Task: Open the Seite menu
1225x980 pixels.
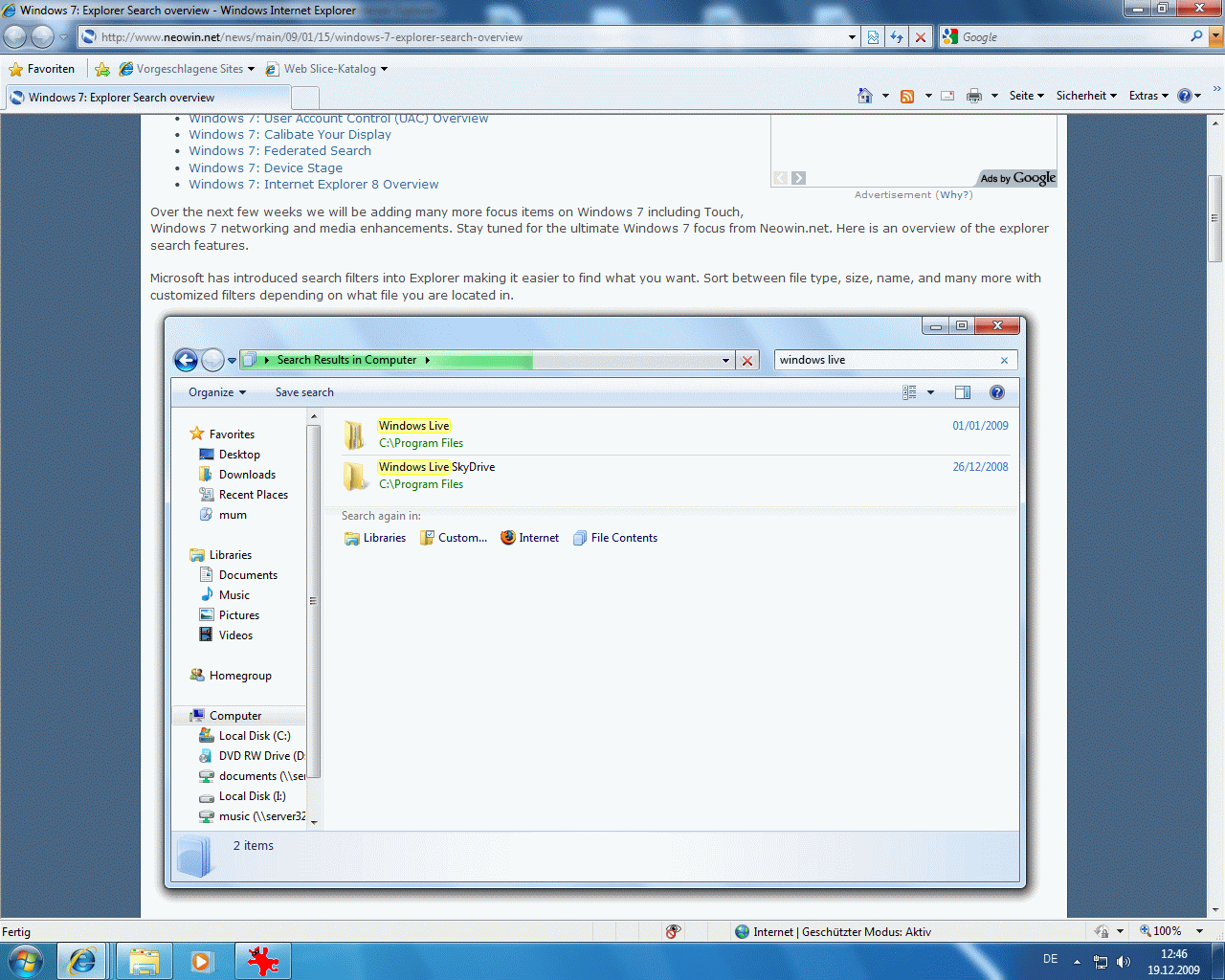Action: [x=1026, y=96]
